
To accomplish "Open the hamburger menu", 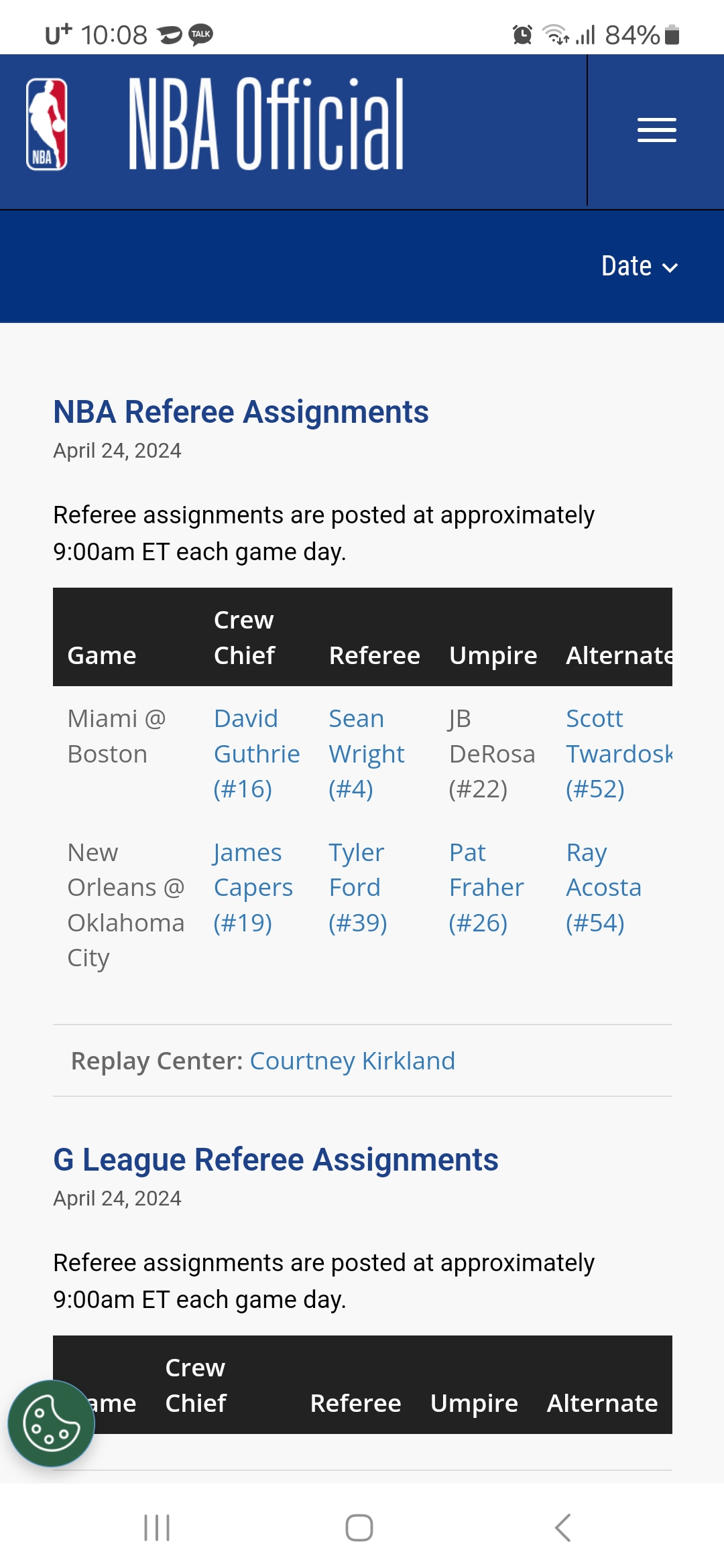I will coord(656,130).
